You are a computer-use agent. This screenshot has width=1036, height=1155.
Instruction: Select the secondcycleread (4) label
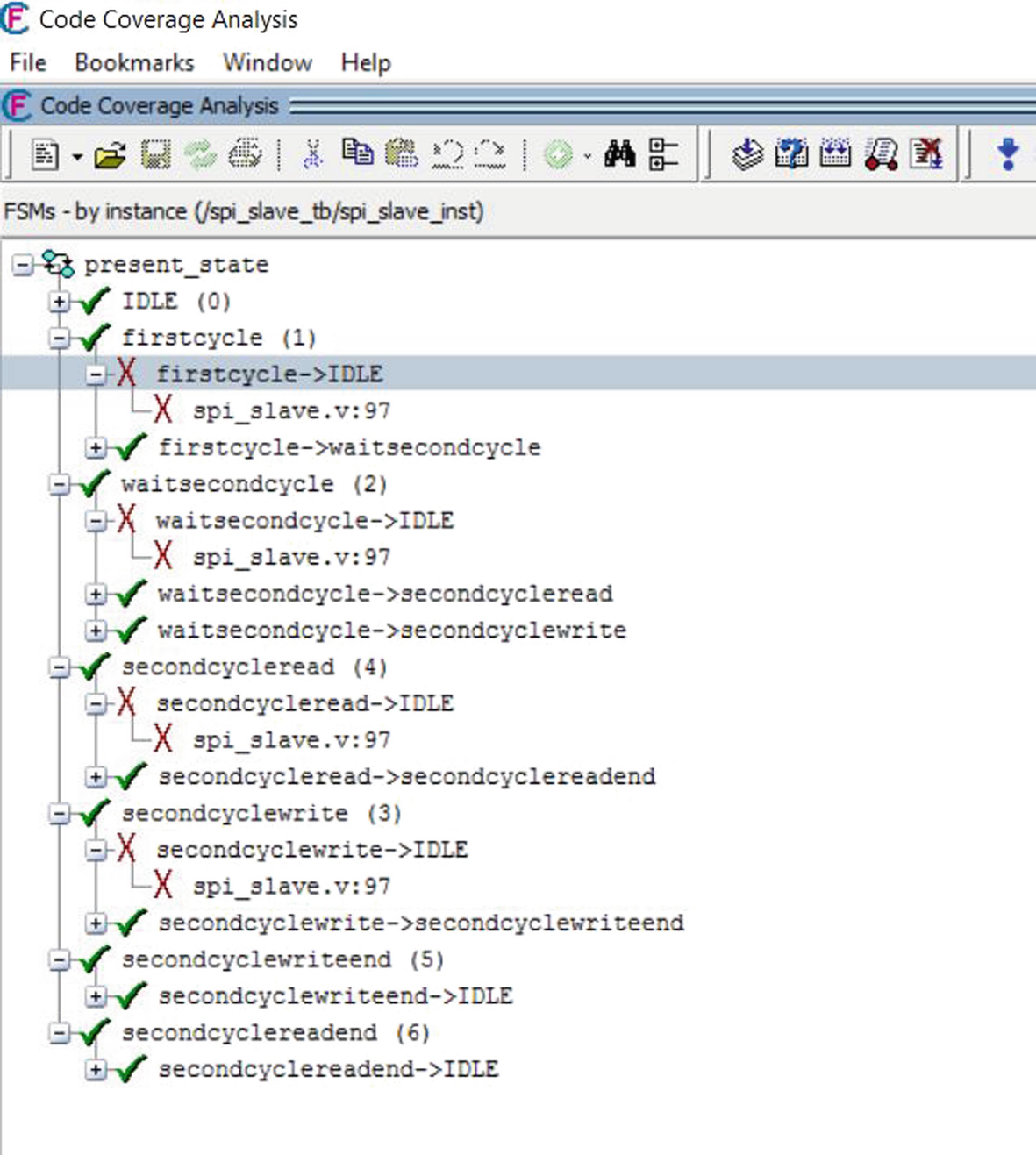(254, 667)
